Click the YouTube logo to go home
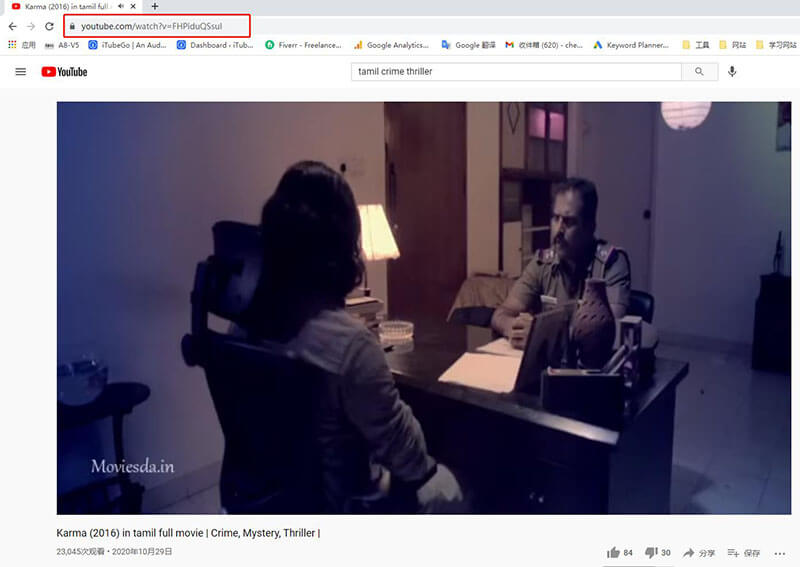This screenshot has width=800, height=567. point(64,72)
